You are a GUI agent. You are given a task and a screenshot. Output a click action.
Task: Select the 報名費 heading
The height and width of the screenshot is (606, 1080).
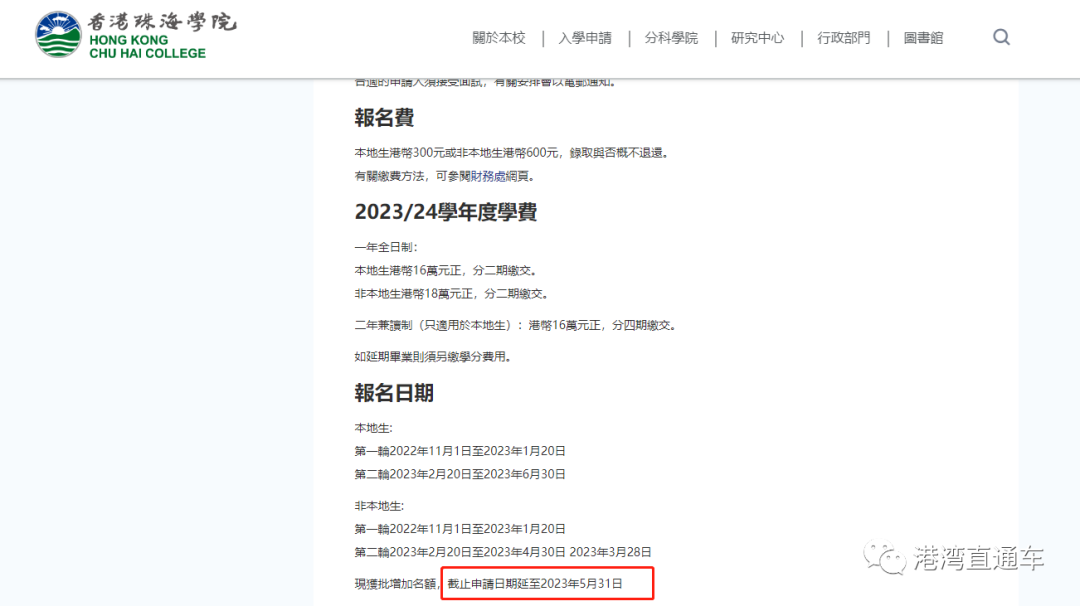tap(384, 118)
